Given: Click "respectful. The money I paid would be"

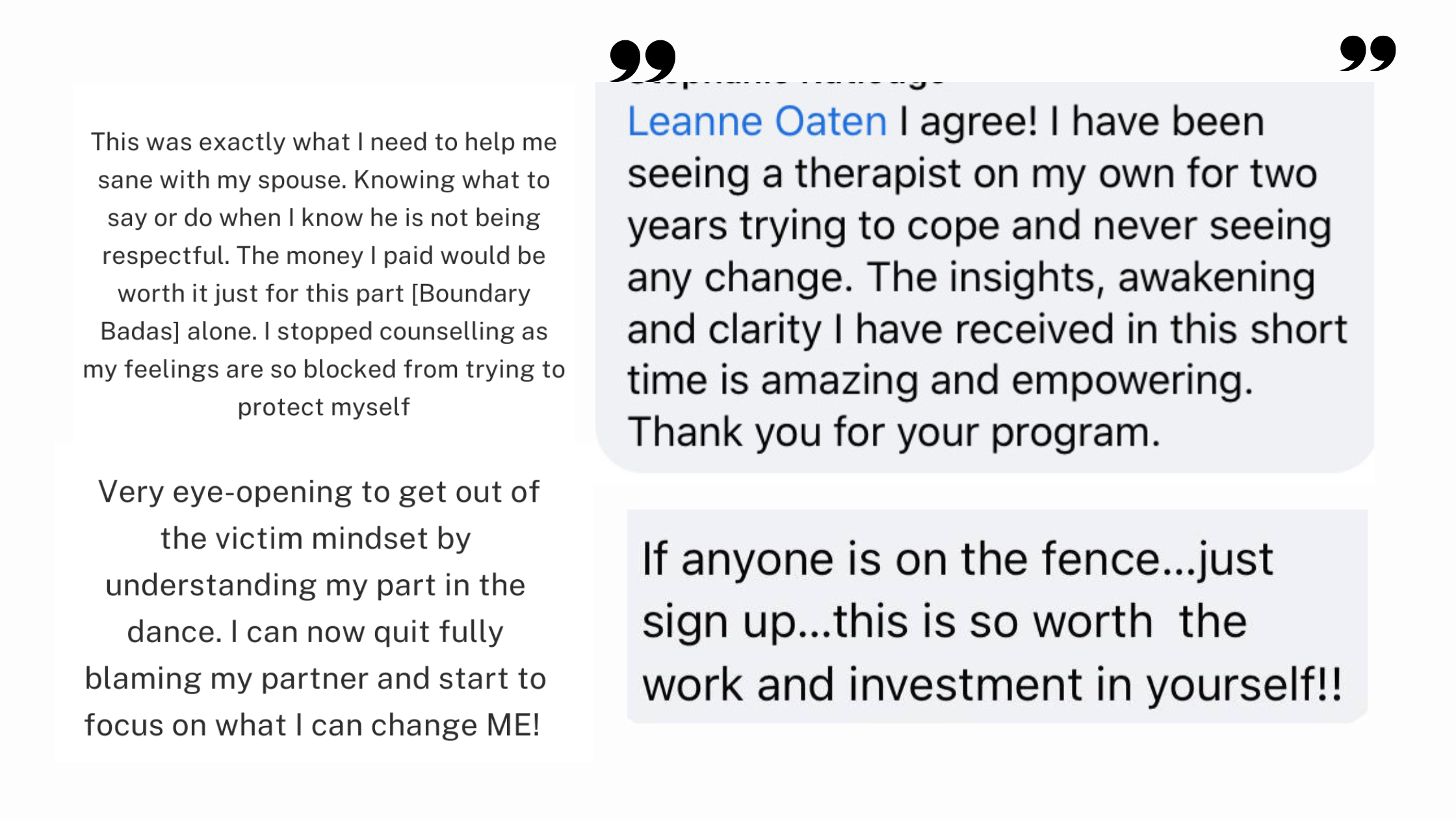Looking at the screenshot, I should coord(324,256).
